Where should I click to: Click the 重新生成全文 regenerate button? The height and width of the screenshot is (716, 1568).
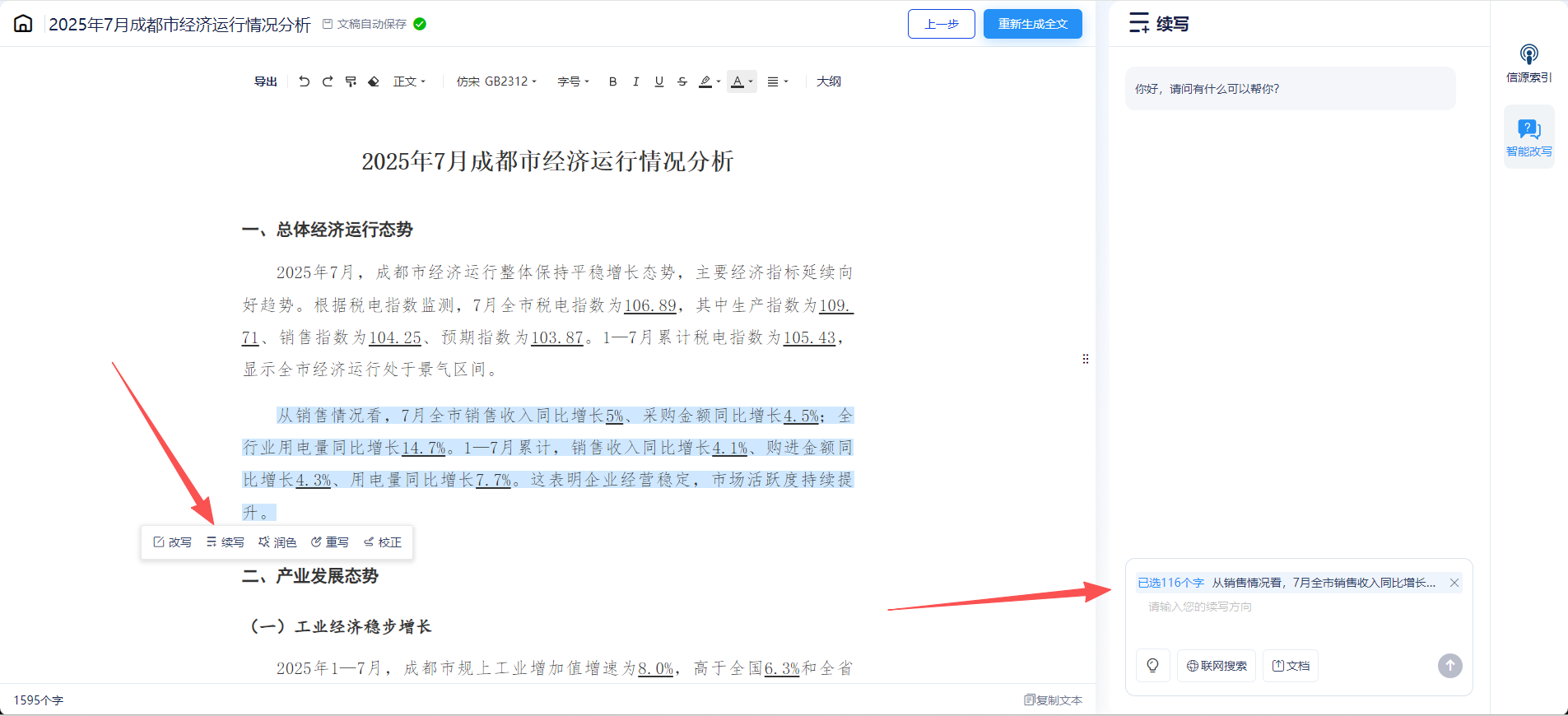pos(1033,24)
